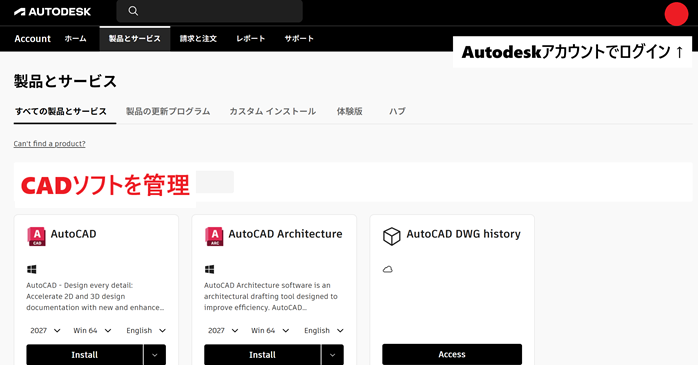Open the 請求と注文 menu item
Screen dimensions: 698x365
pyautogui.click(x=198, y=39)
